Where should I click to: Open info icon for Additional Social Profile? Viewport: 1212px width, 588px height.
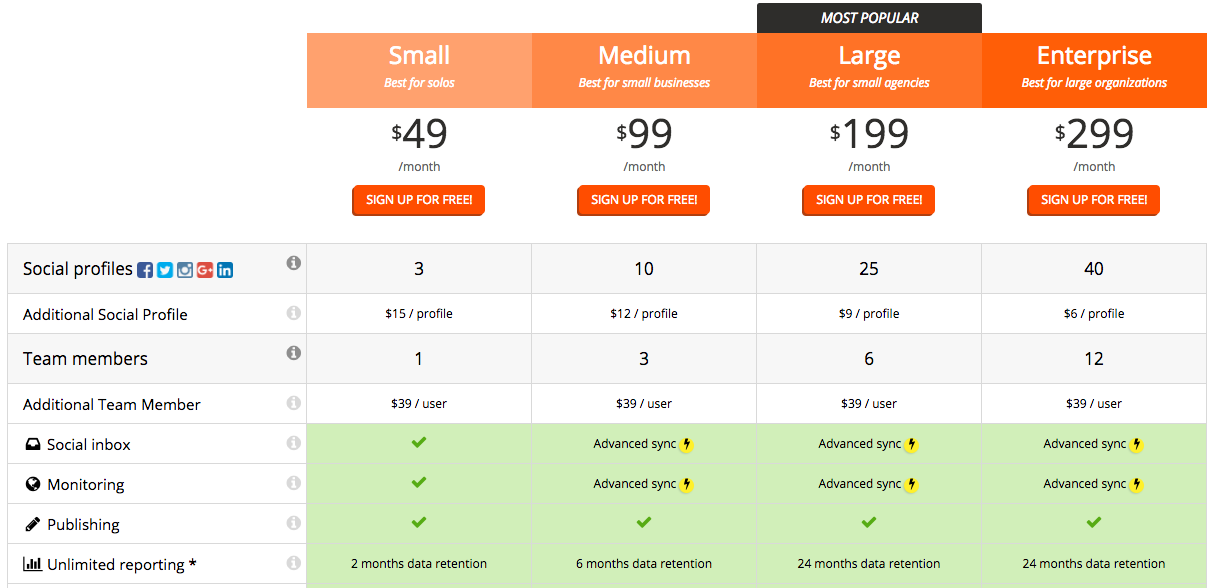point(294,313)
